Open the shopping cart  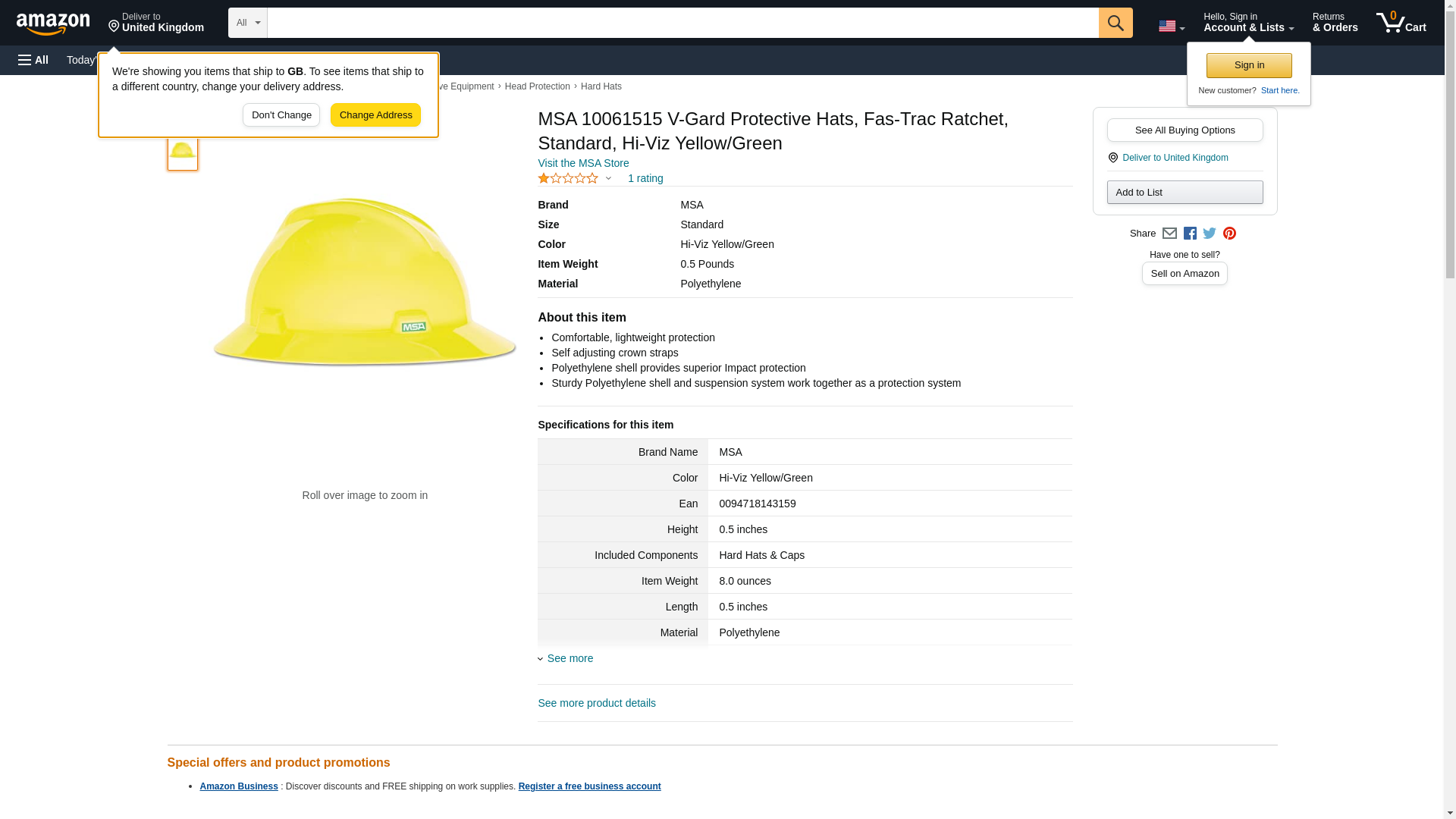pos(1401,23)
